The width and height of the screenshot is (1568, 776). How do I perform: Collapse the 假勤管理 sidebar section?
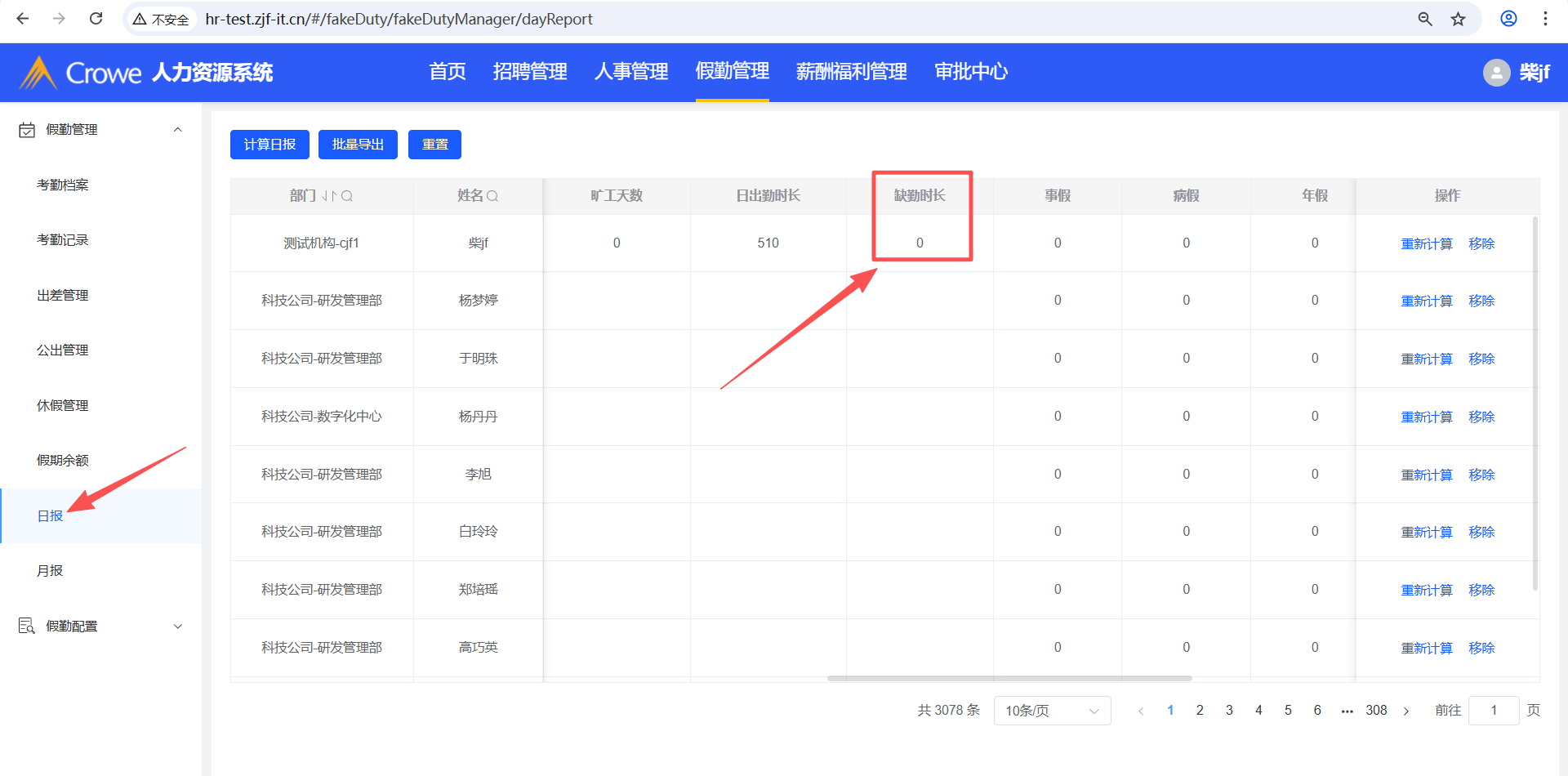177,130
